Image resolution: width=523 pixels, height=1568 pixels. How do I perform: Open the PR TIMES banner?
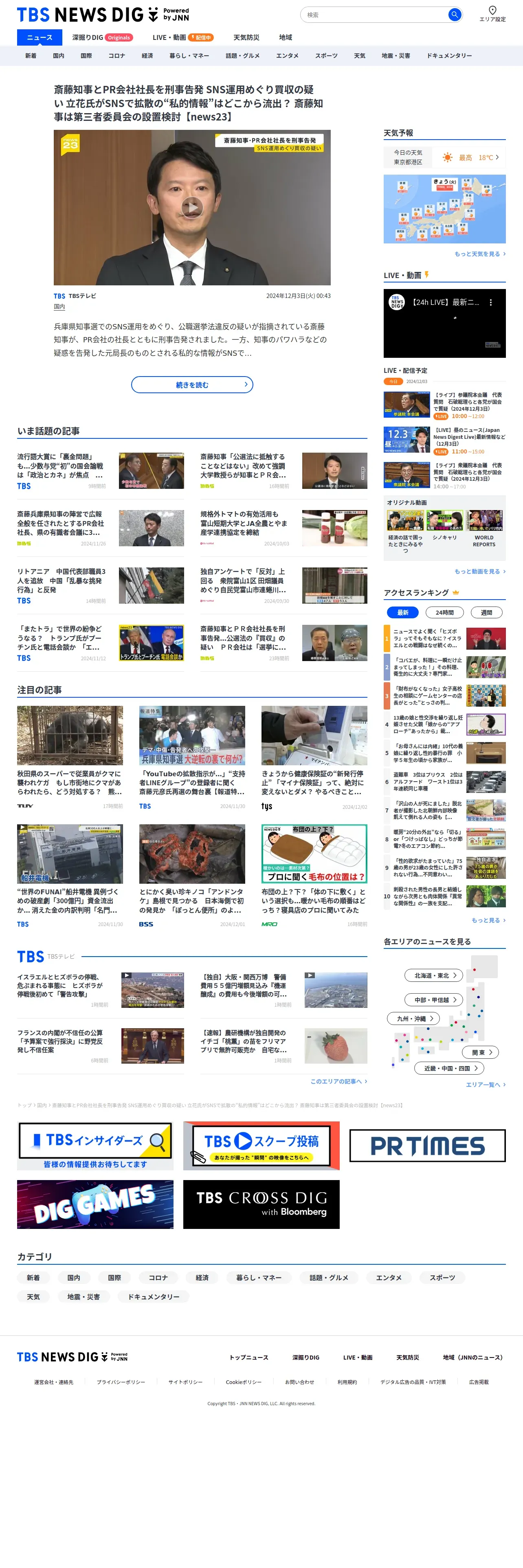(x=427, y=1146)
